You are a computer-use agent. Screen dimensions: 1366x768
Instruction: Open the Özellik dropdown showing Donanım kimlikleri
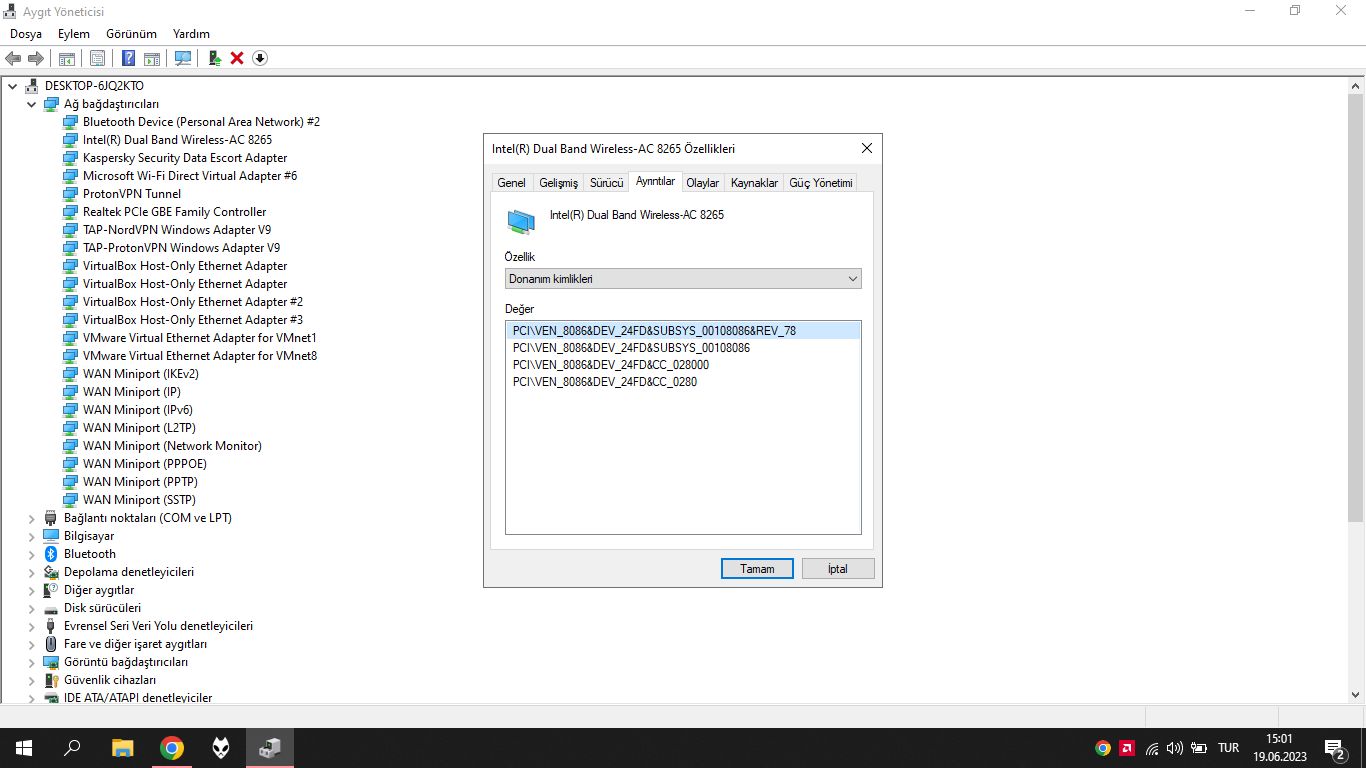683,279
